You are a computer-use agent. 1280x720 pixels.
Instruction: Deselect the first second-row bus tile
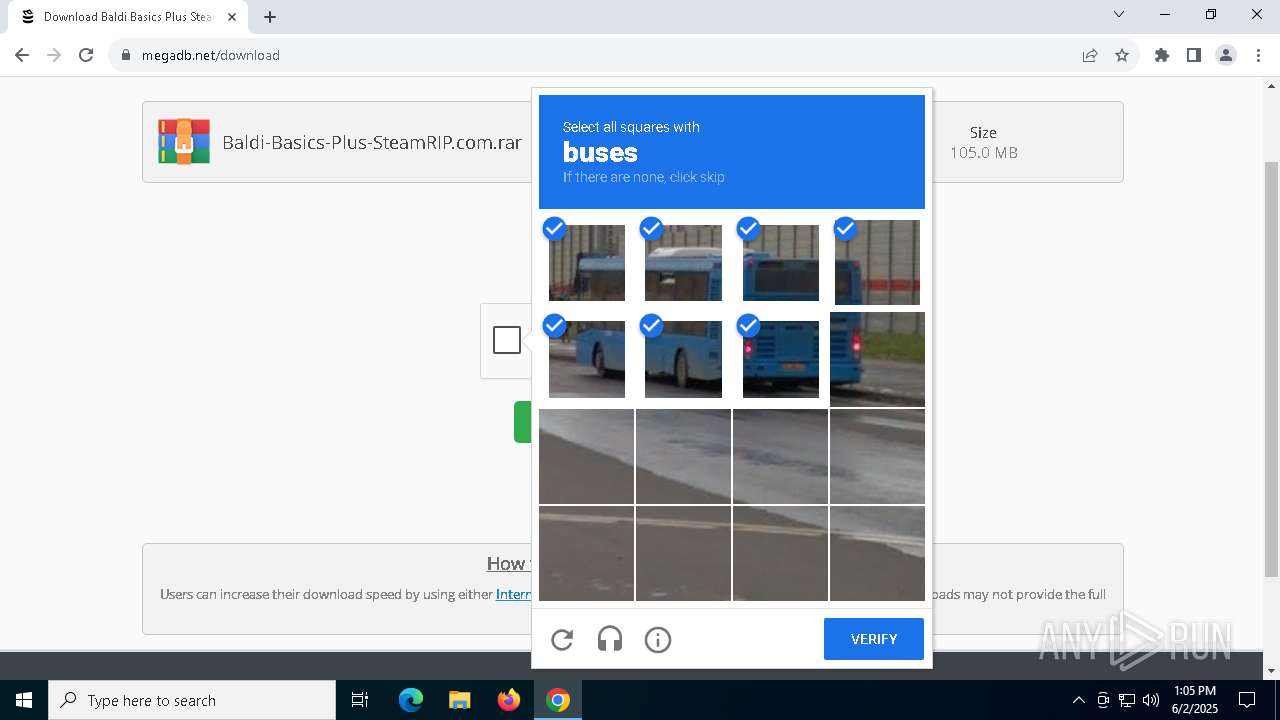pos(587,359)
